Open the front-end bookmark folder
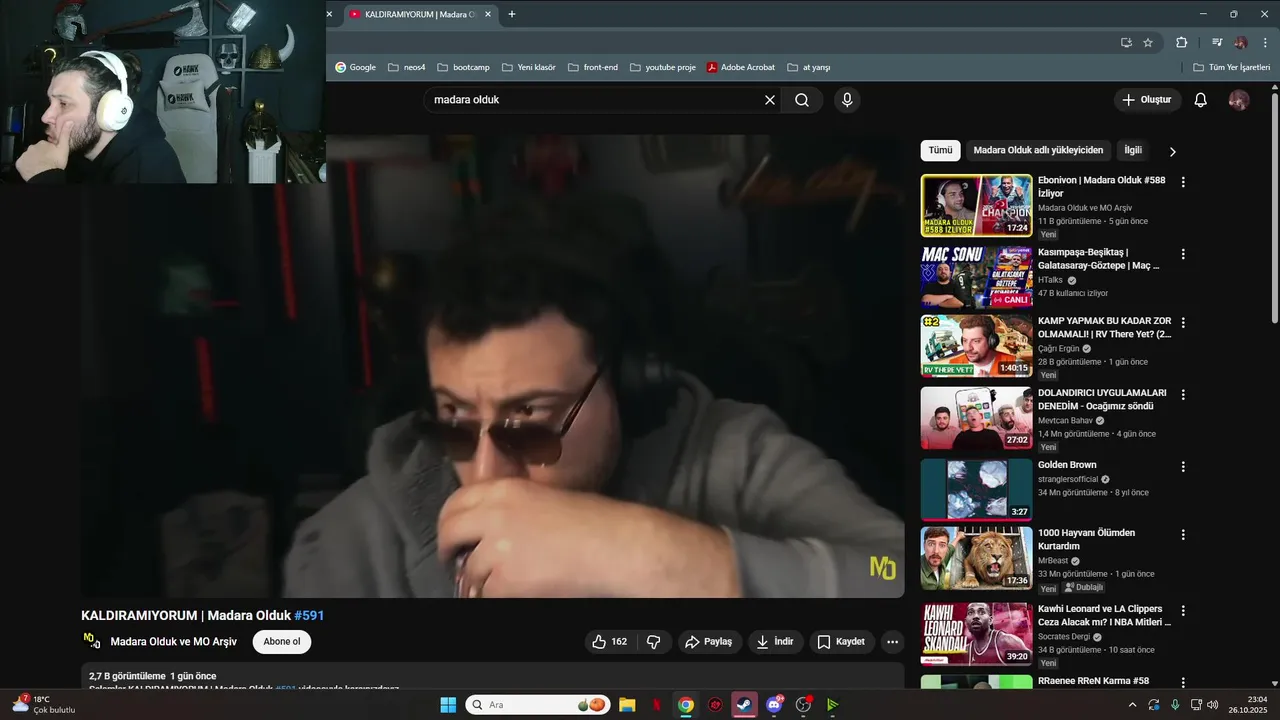This screenshot has width=1280, height=720. pos(593,67)
